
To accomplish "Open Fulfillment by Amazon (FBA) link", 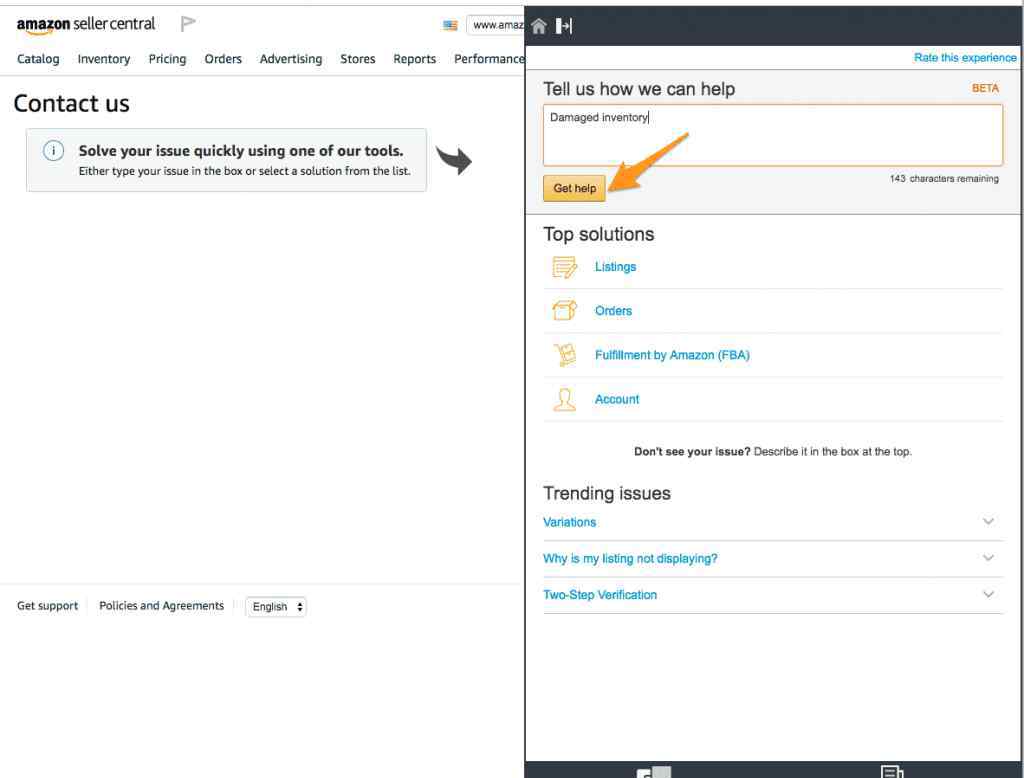I will click(672, 355).
